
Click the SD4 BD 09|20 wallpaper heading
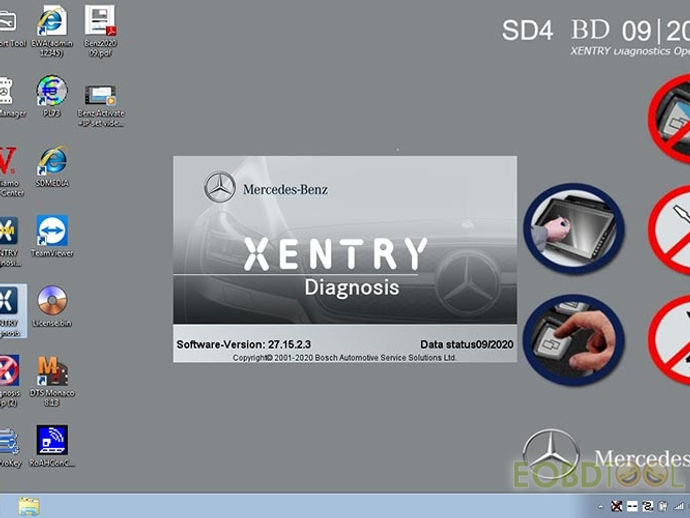pyautogui.click(x=596, y=31)
